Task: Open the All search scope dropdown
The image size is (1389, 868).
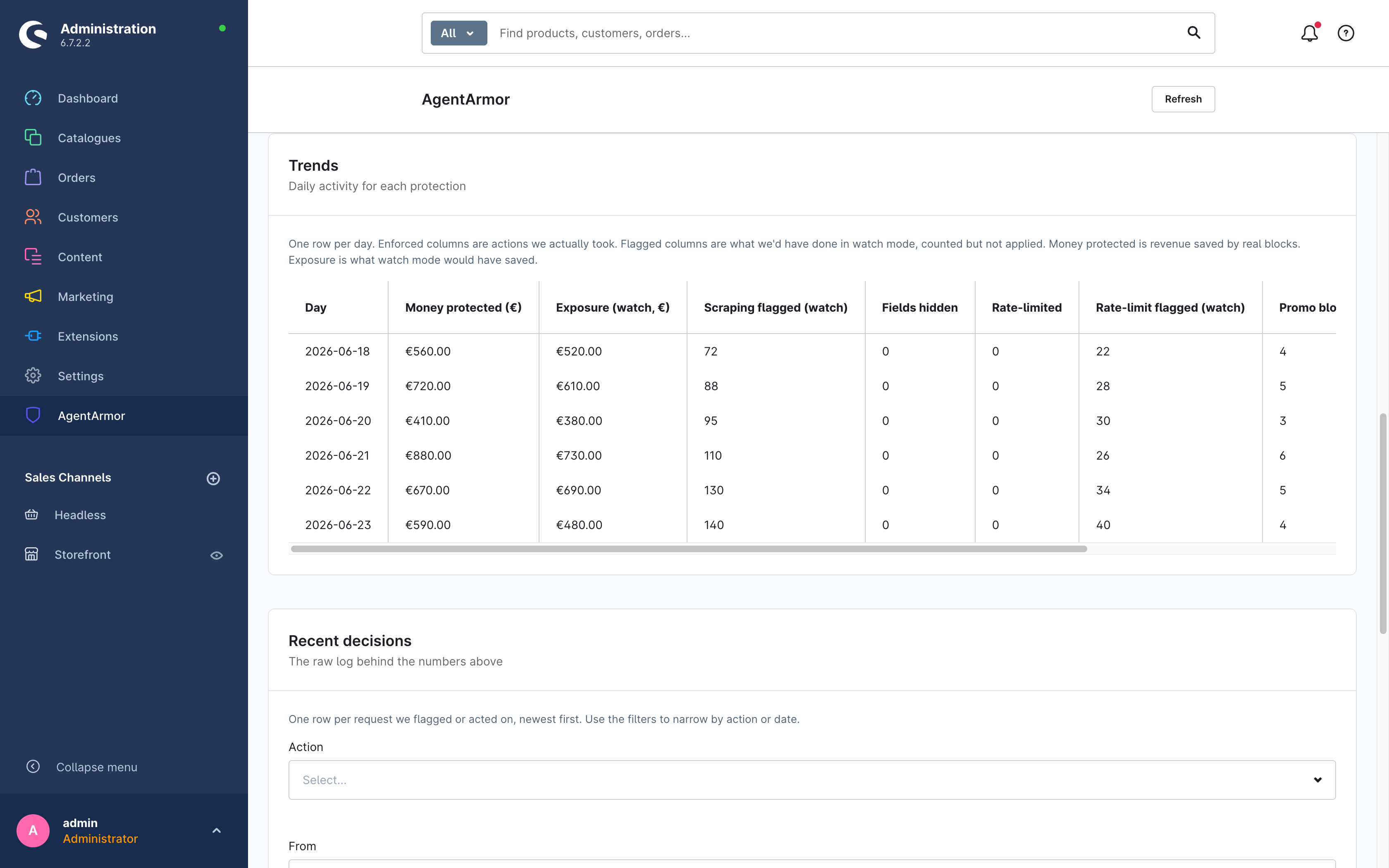Action: (x=458, y=33)
